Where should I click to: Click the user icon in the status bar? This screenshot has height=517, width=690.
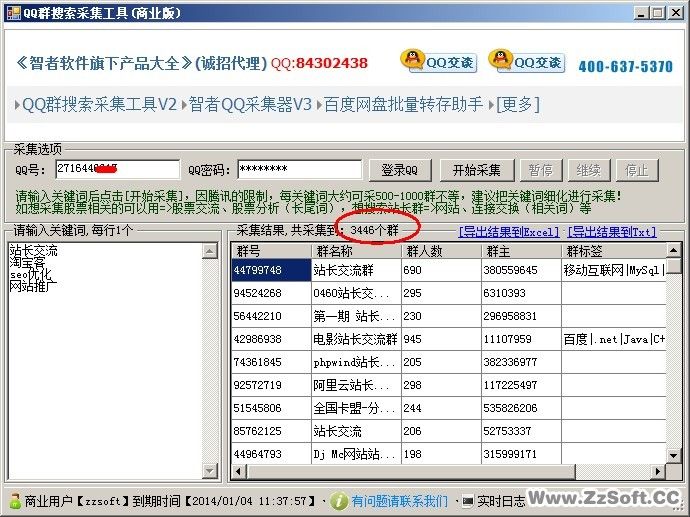coord(15,501)
